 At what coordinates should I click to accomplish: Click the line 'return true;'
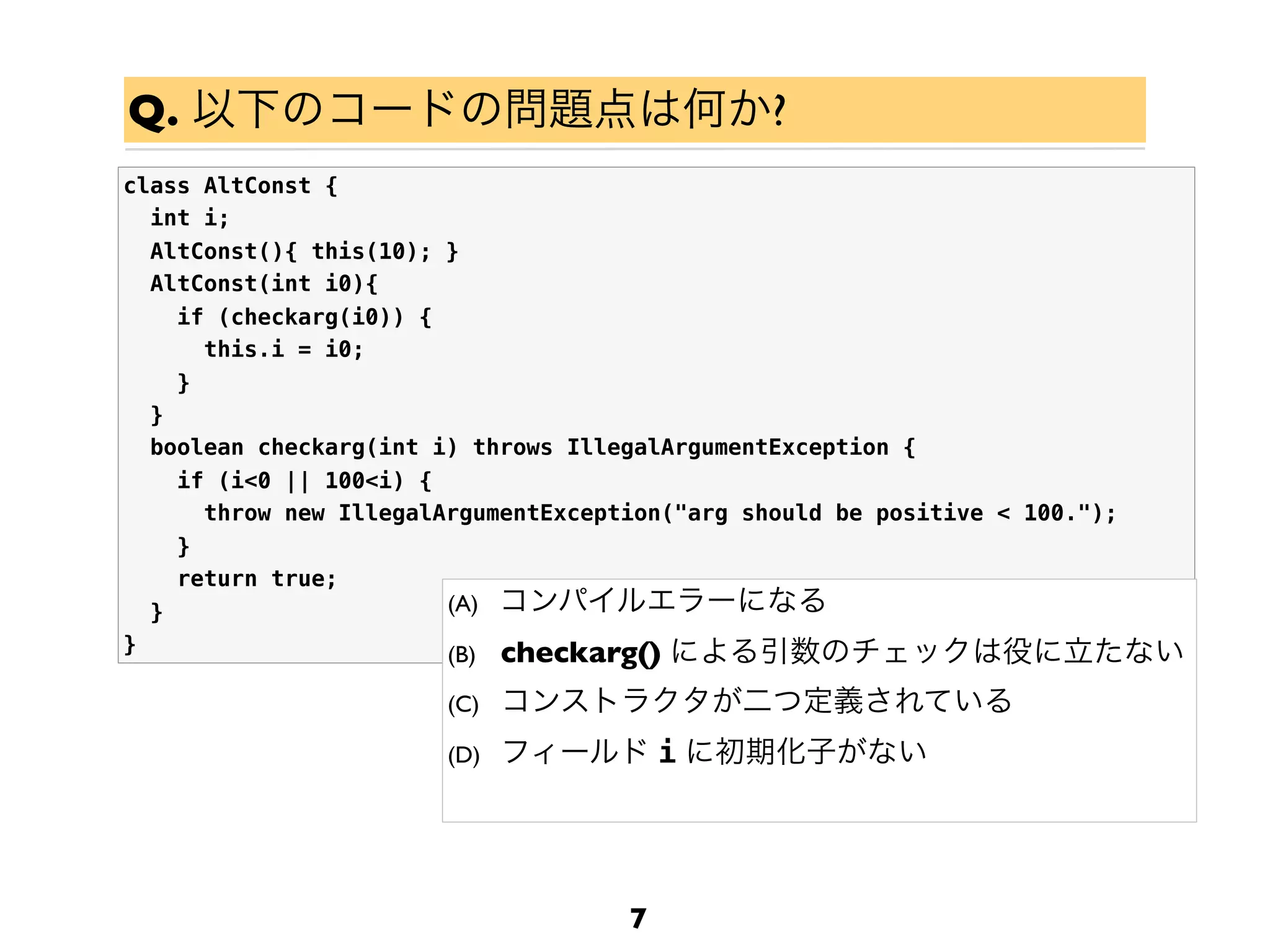point(257,578)
